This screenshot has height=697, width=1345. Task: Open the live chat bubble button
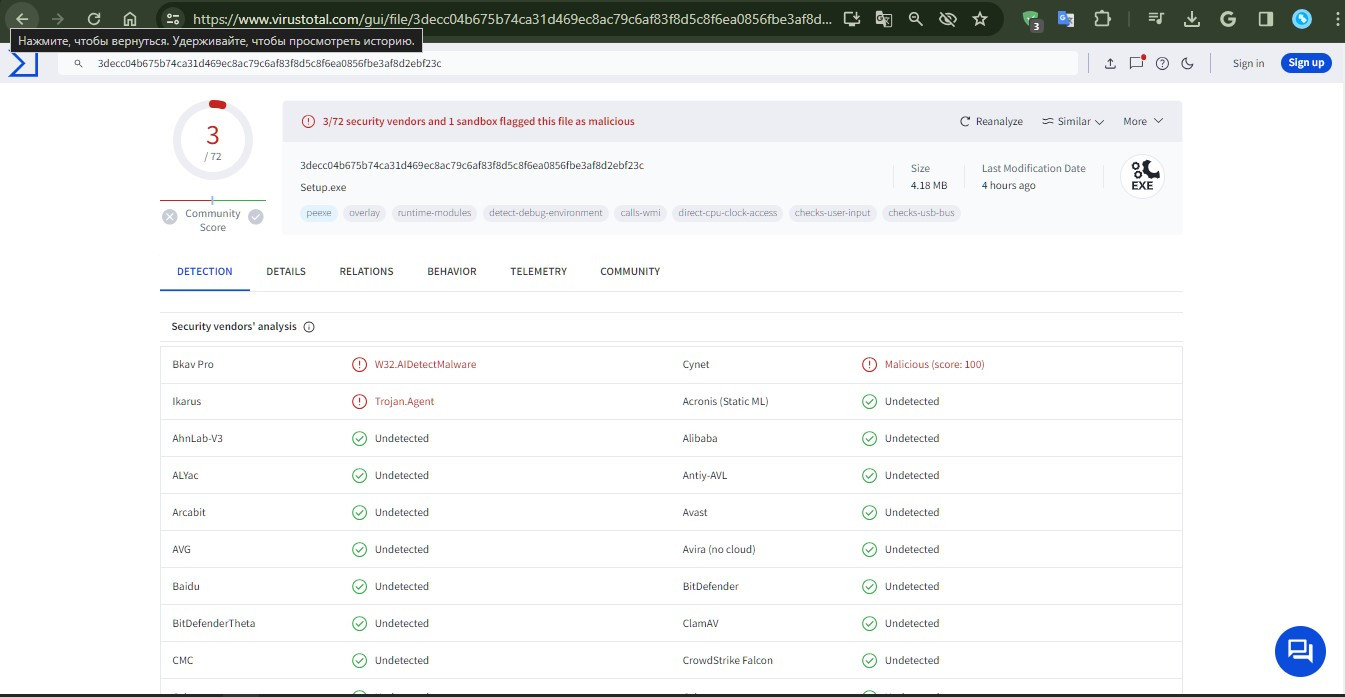pos(1300,652)
